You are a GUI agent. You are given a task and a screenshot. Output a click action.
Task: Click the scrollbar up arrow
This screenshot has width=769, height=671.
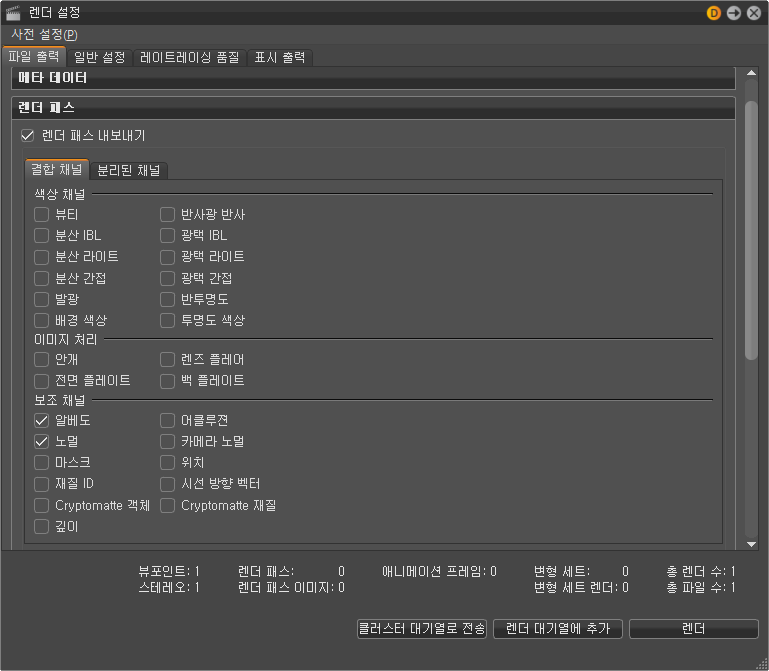point(751,73)
